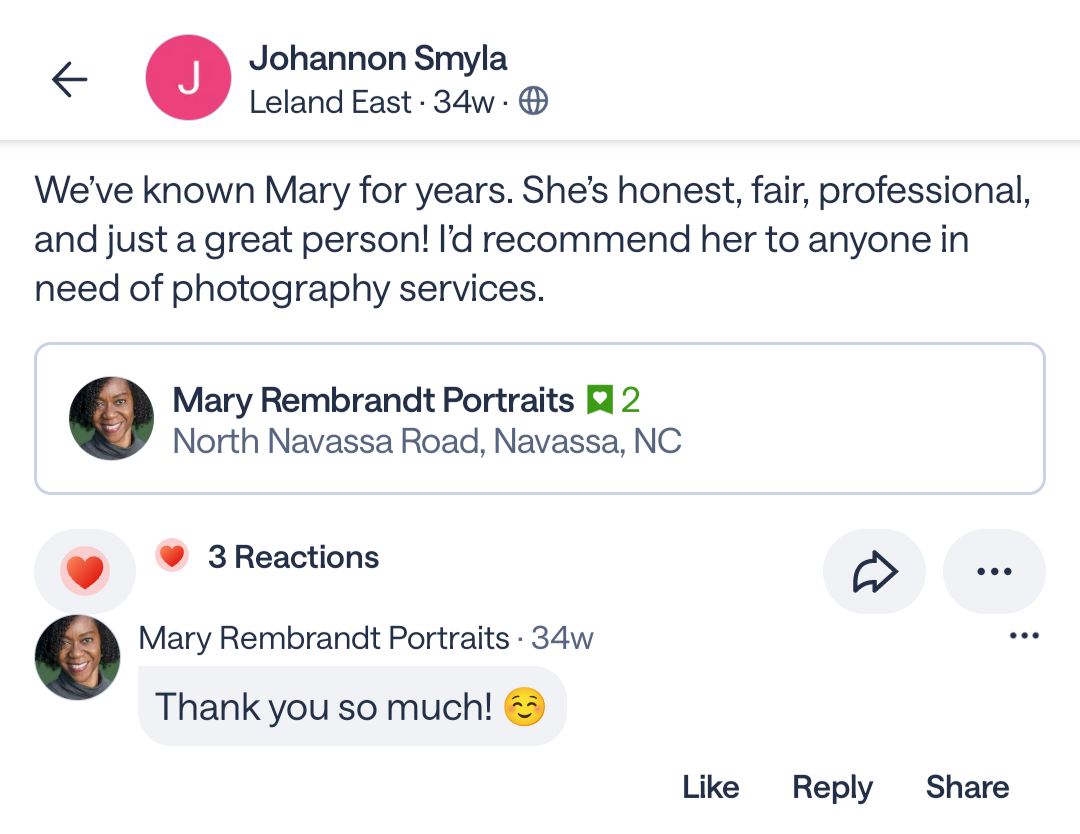1080x834 pixels.
Task: Click the North Navassa Road address
Action: click(x=427, y=441)
